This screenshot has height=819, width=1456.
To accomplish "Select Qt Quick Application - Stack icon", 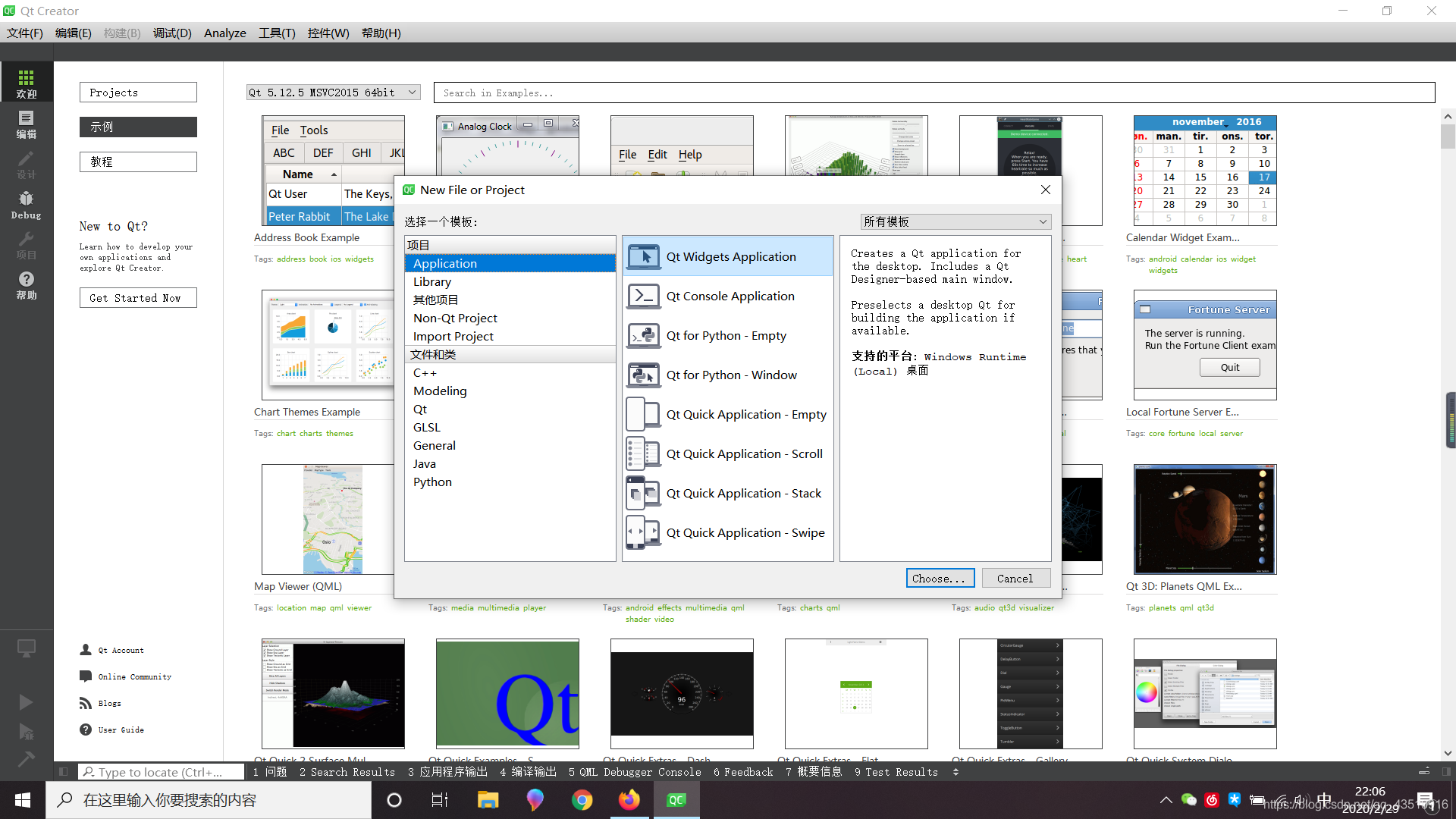I will point(642,493).
